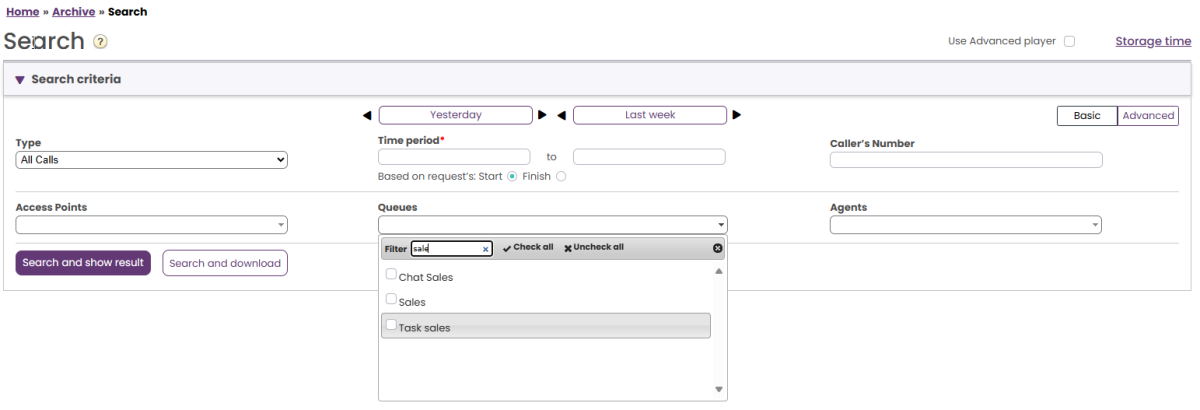
Task: Open the Access Points dropdown
Action: click(x=152, y=226)
